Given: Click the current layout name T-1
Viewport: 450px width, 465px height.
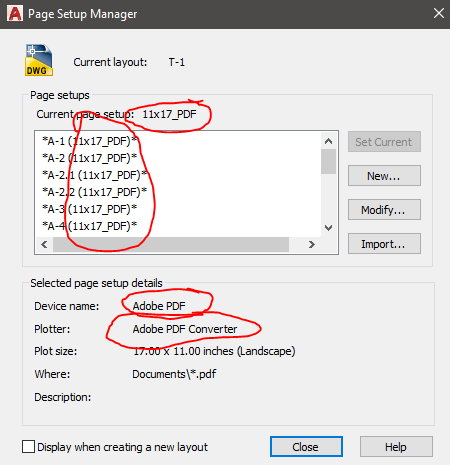Looking at the screenshot, I should point(177,62).
